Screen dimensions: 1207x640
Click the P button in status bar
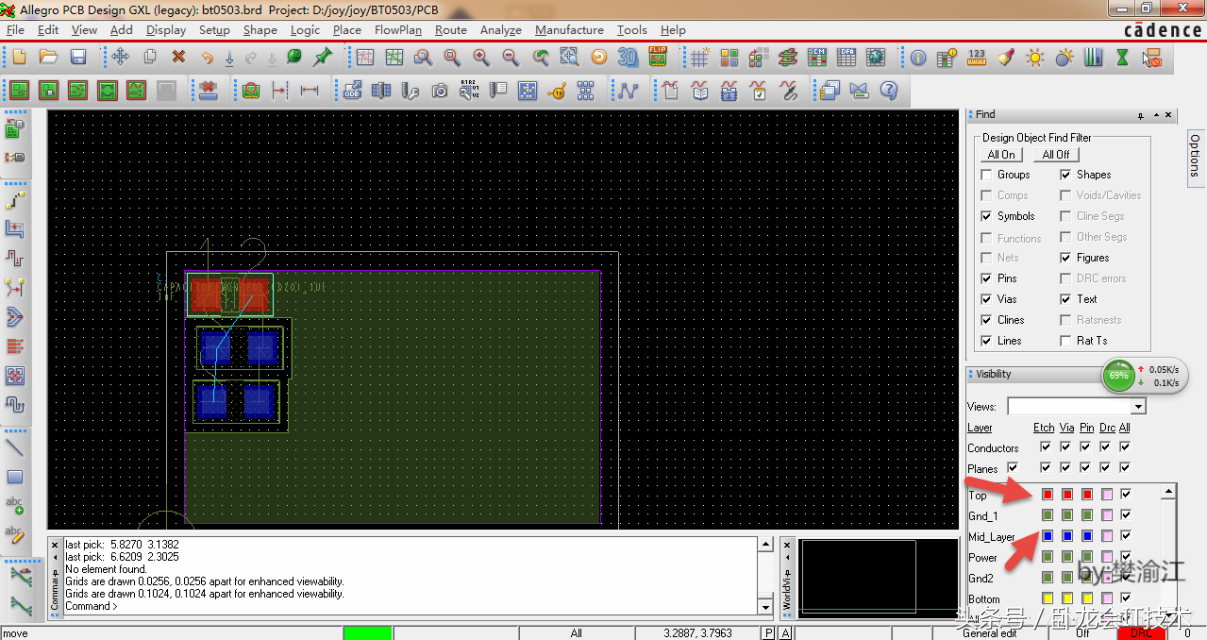(768, 633)
